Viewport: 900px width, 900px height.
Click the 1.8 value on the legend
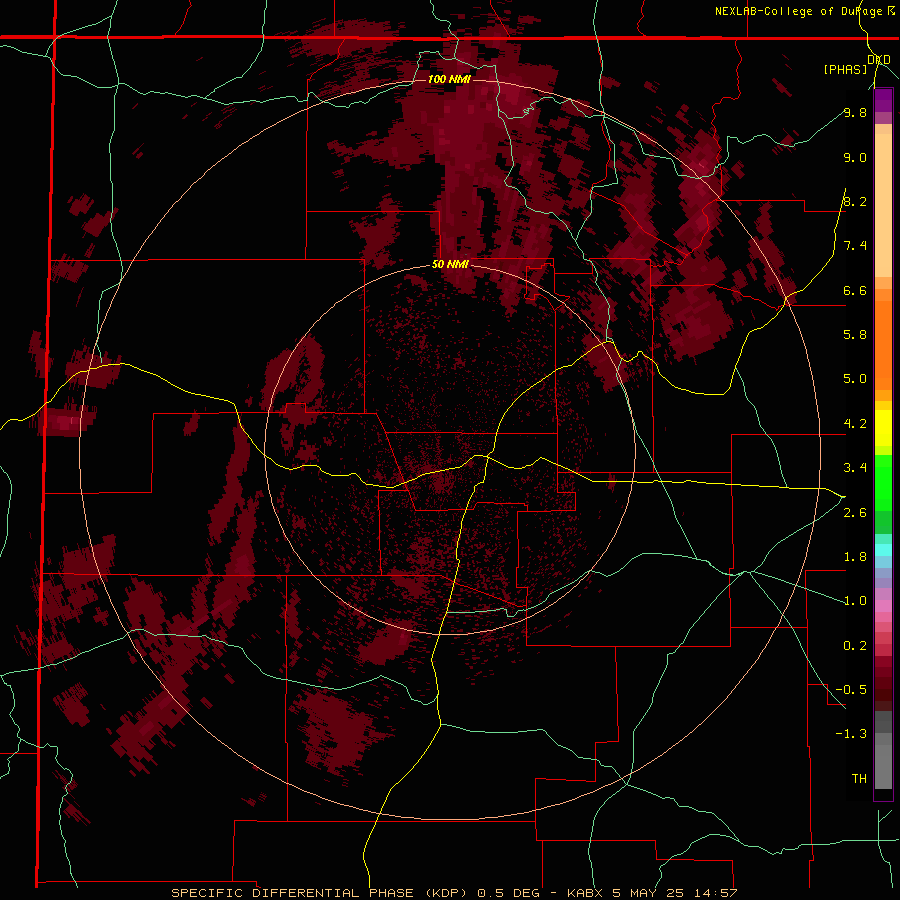coord(855,556)
